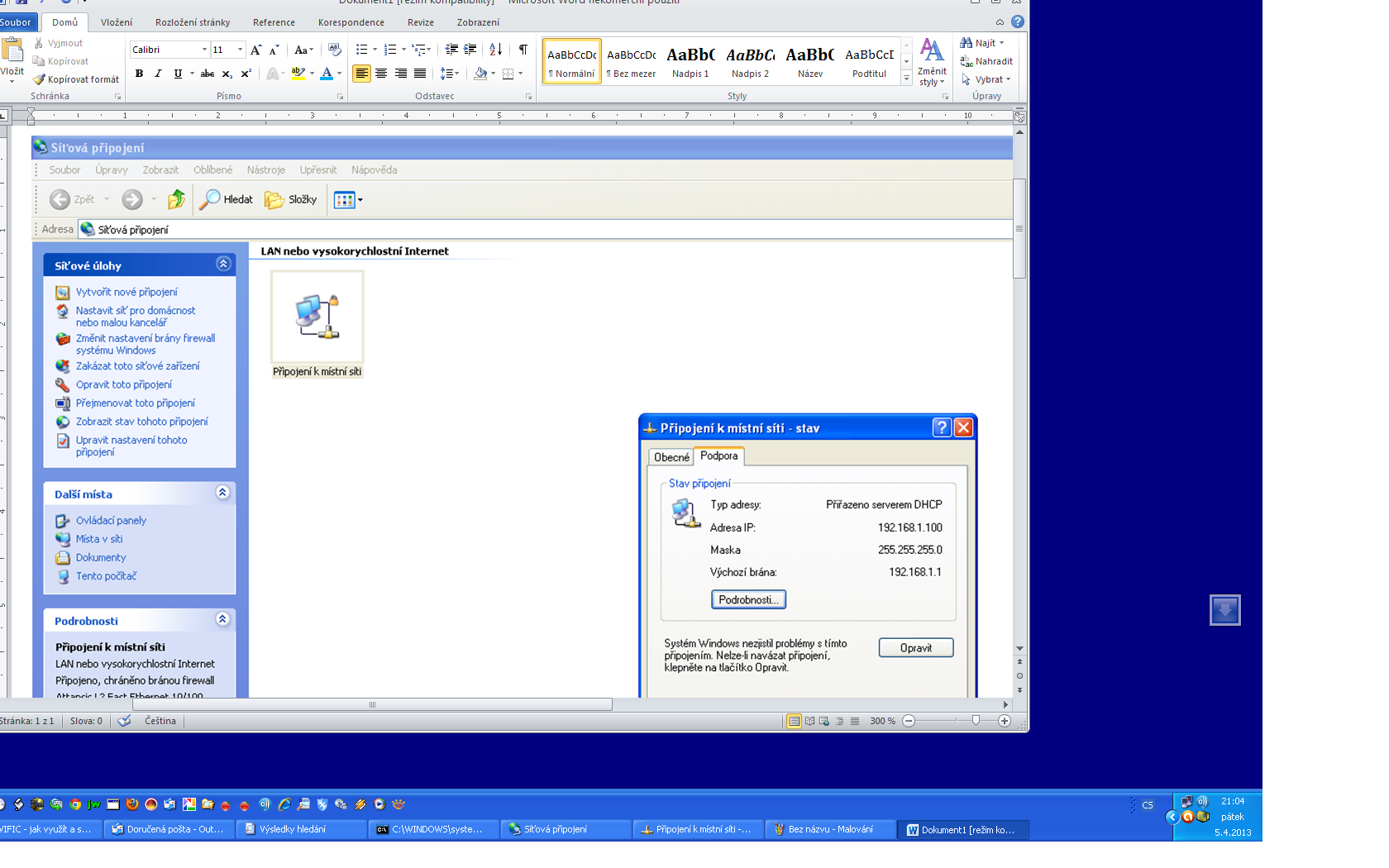Center align the paragraph

tap(381, 74)
